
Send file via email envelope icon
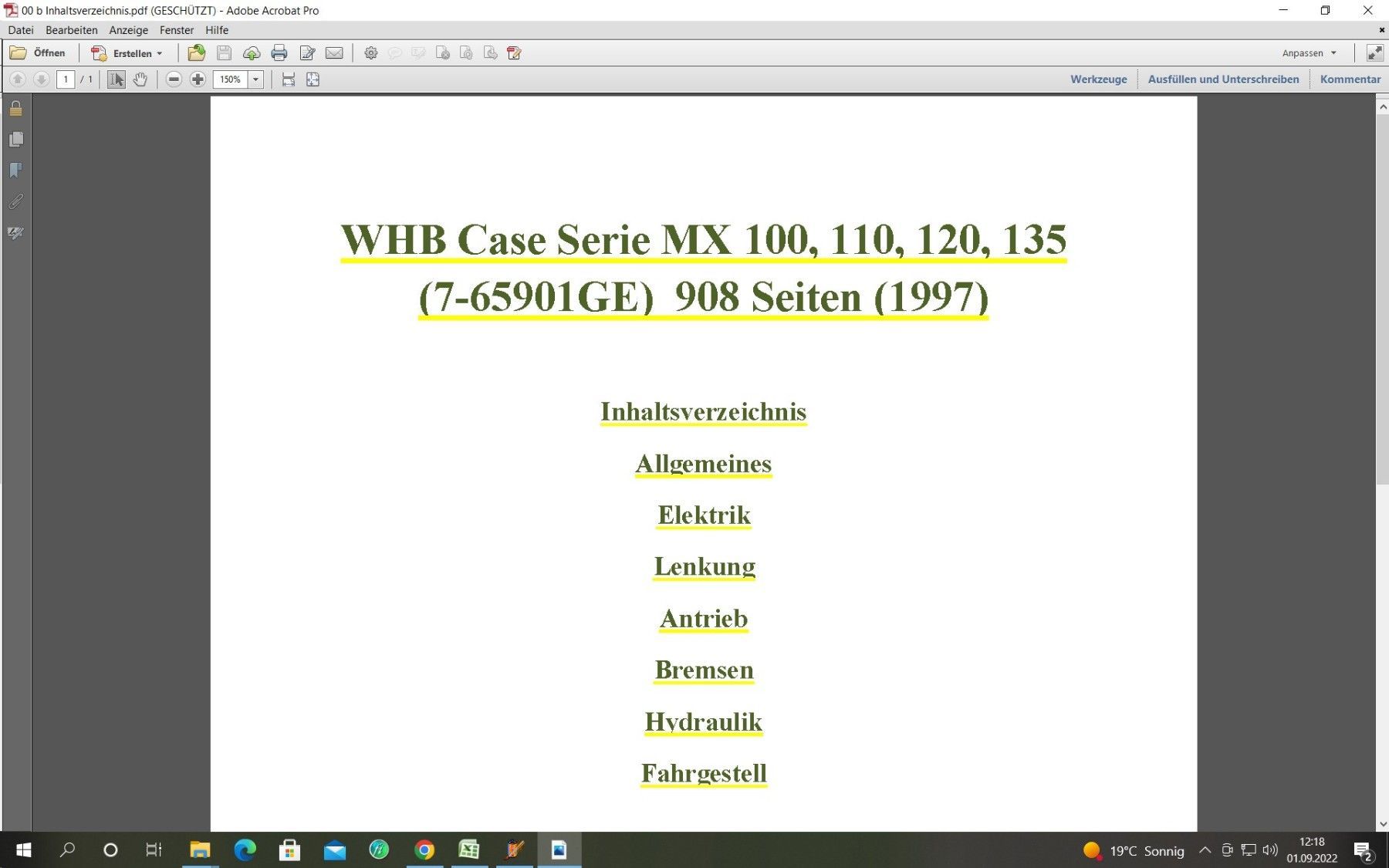(334, 53)
